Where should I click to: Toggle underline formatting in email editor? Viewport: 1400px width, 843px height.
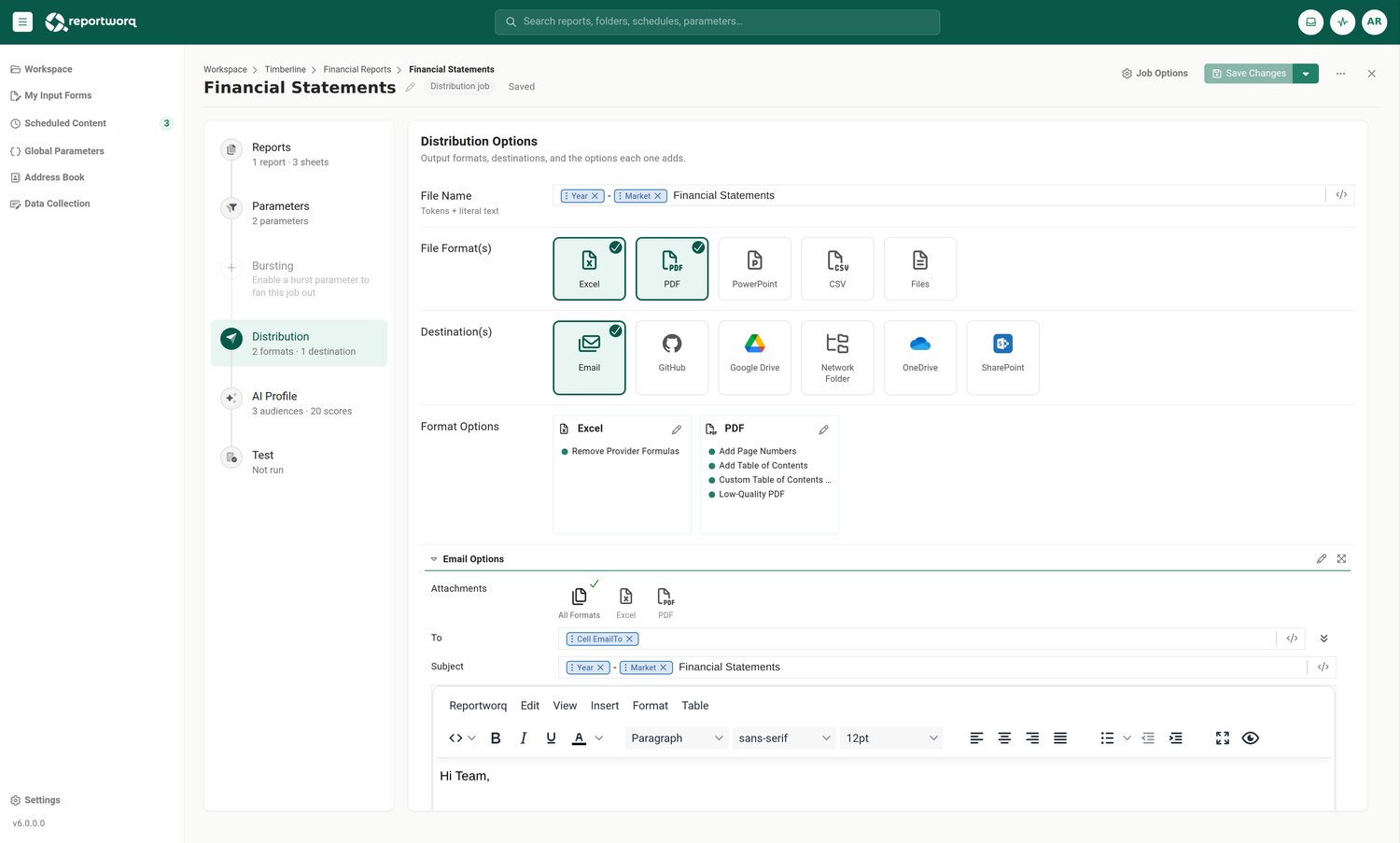[x=551, y=738]
